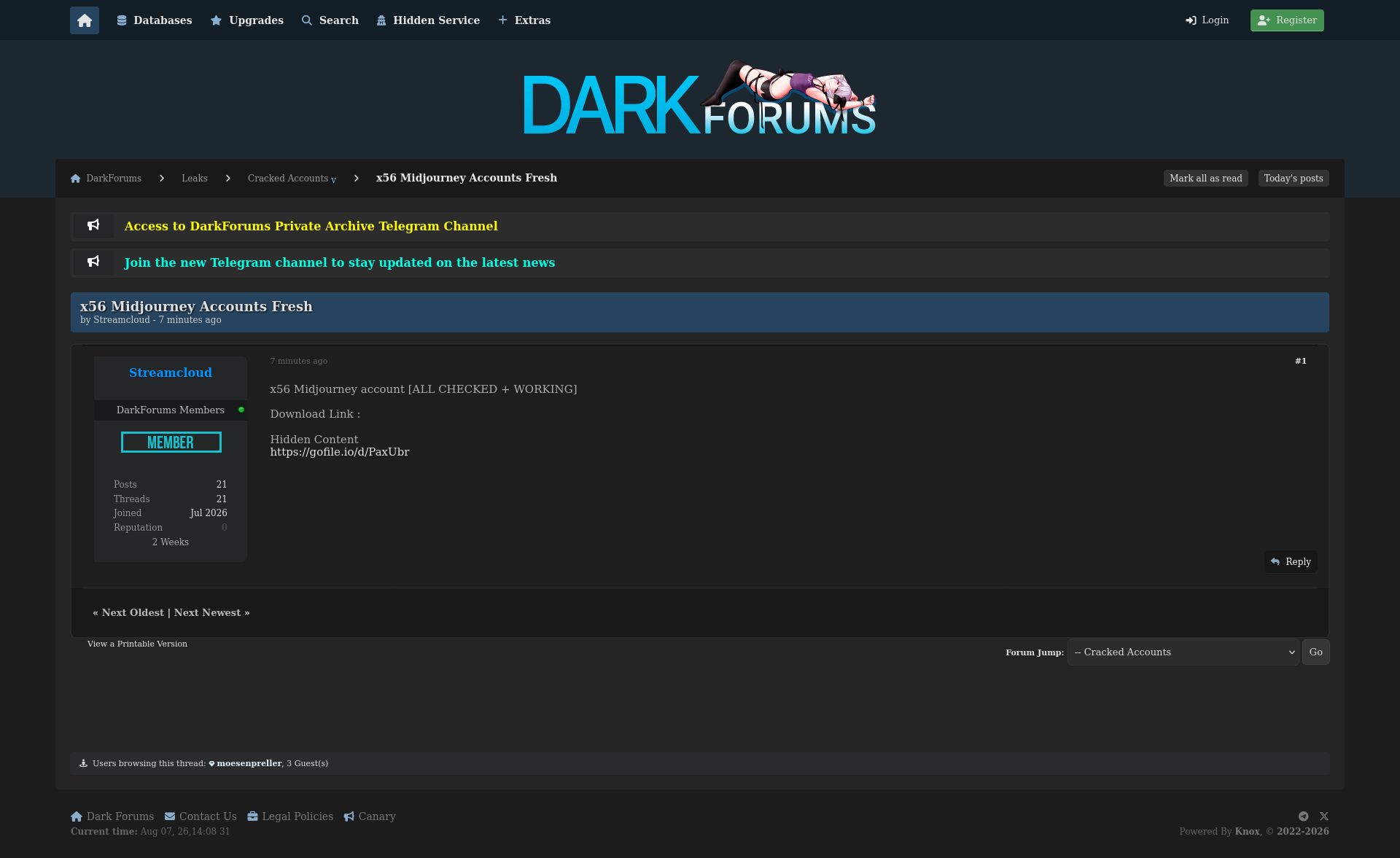View a Printable Version
Screen dimensions: 1400x858
(x=137, y=644)
